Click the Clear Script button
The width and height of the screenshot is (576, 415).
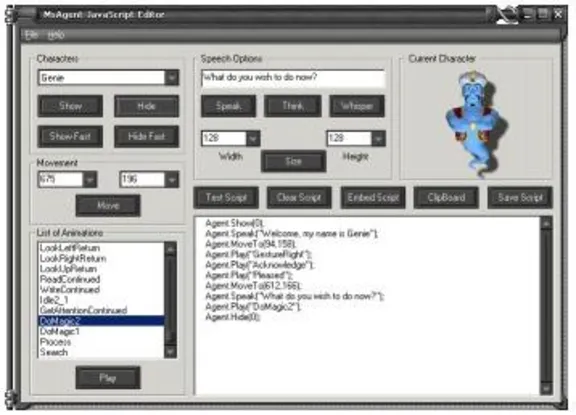[x=299, y=198]
